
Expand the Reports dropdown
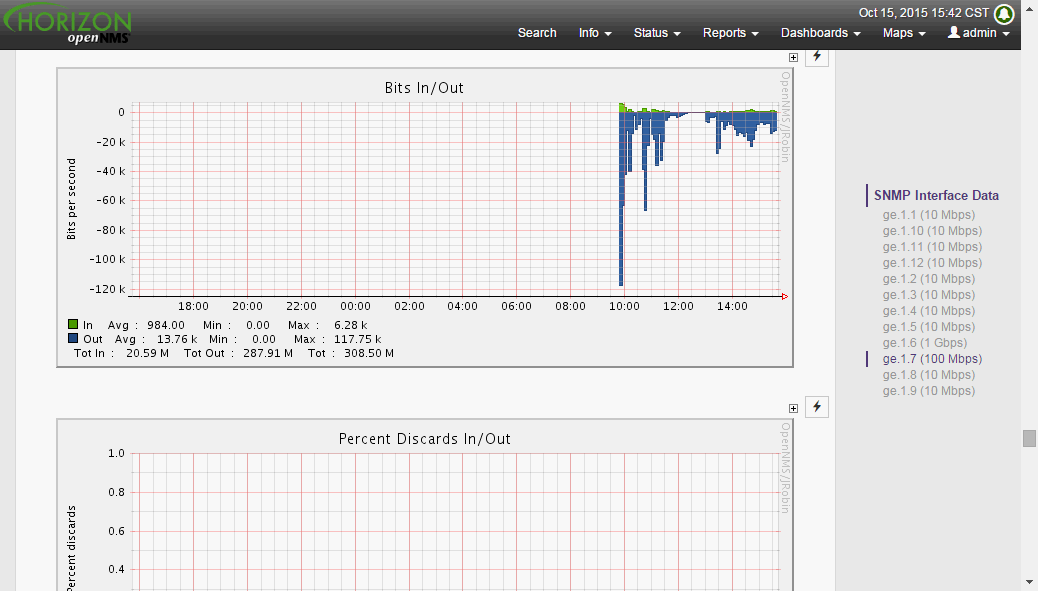click(730, 33)
